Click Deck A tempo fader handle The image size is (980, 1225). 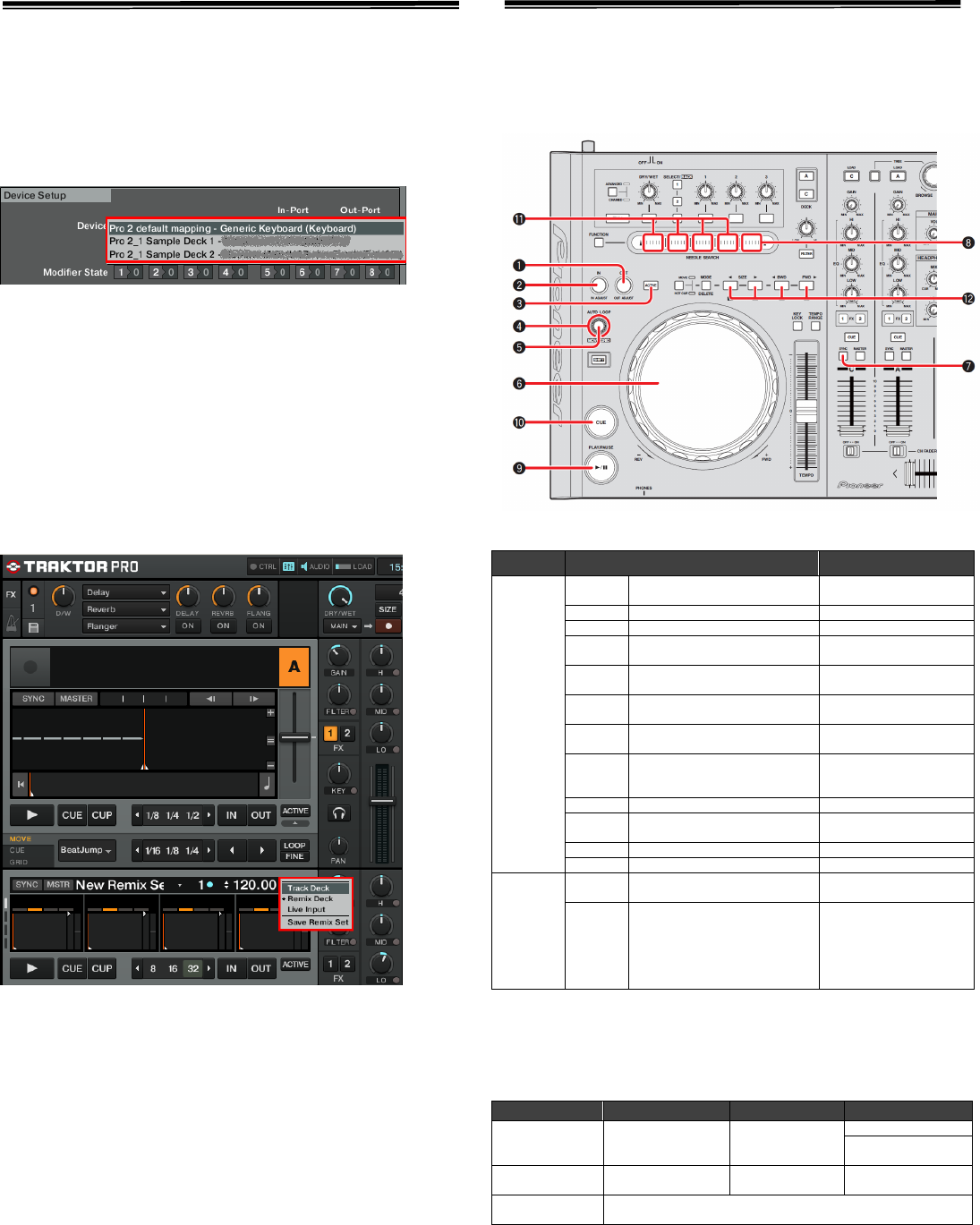294,738
